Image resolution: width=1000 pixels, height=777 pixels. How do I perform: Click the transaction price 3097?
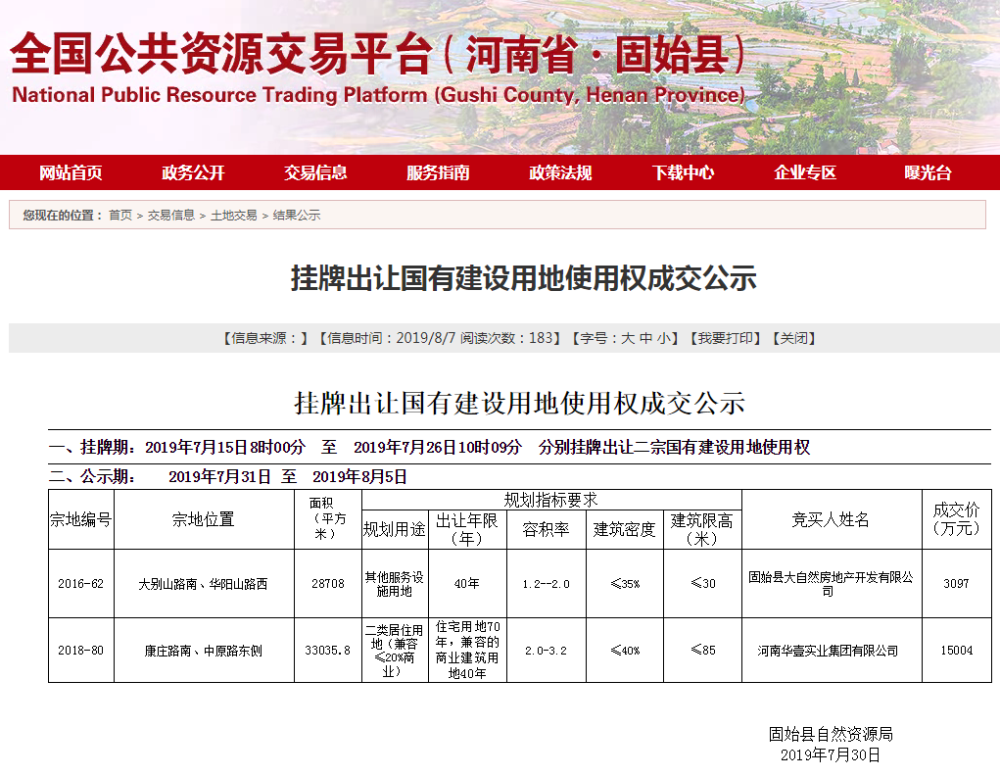coord(956,584)
